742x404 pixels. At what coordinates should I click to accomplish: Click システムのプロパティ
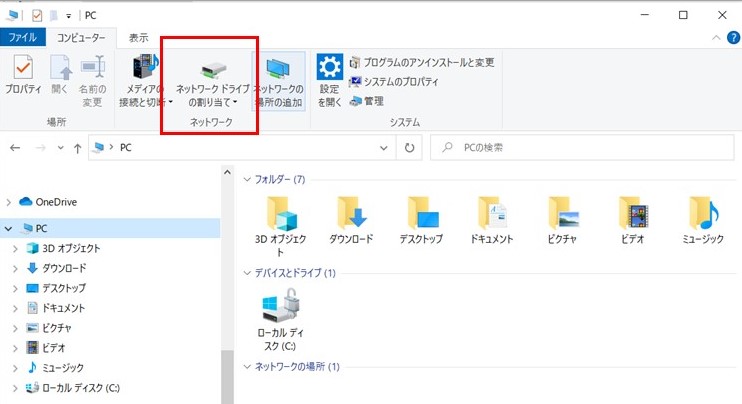(394, 82)
